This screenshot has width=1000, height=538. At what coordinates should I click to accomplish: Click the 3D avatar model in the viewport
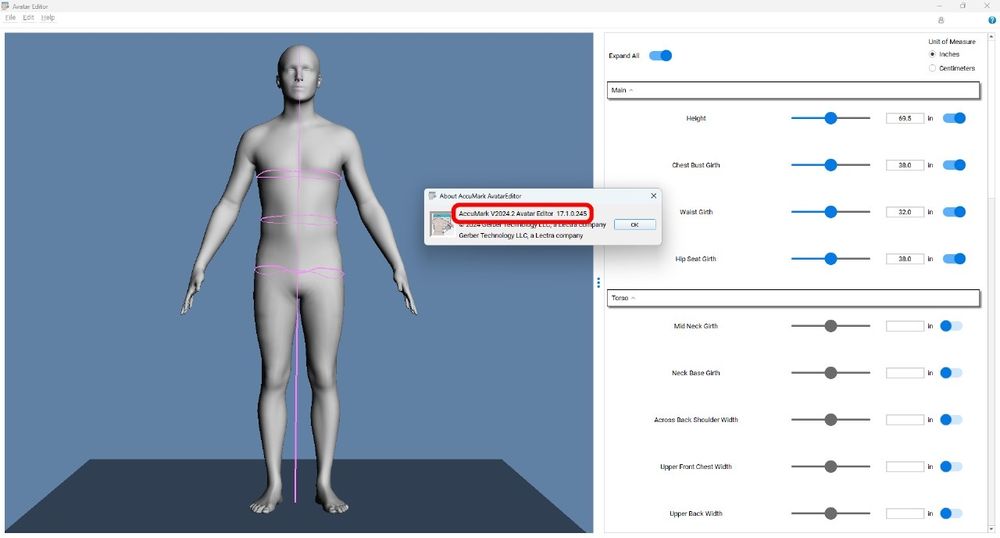coord(298,280)
